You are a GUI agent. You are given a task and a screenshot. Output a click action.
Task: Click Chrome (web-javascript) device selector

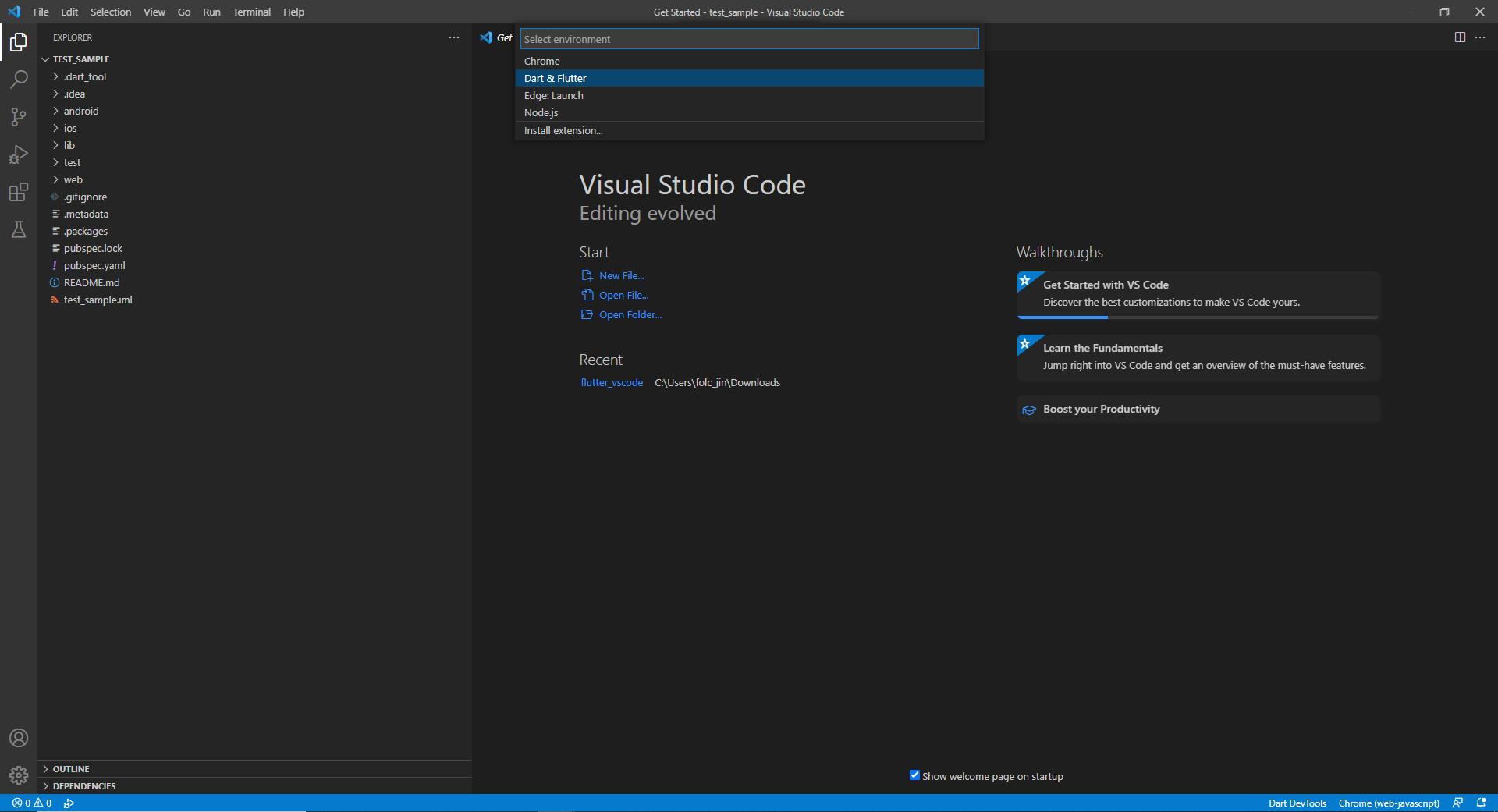(1389, 803)
